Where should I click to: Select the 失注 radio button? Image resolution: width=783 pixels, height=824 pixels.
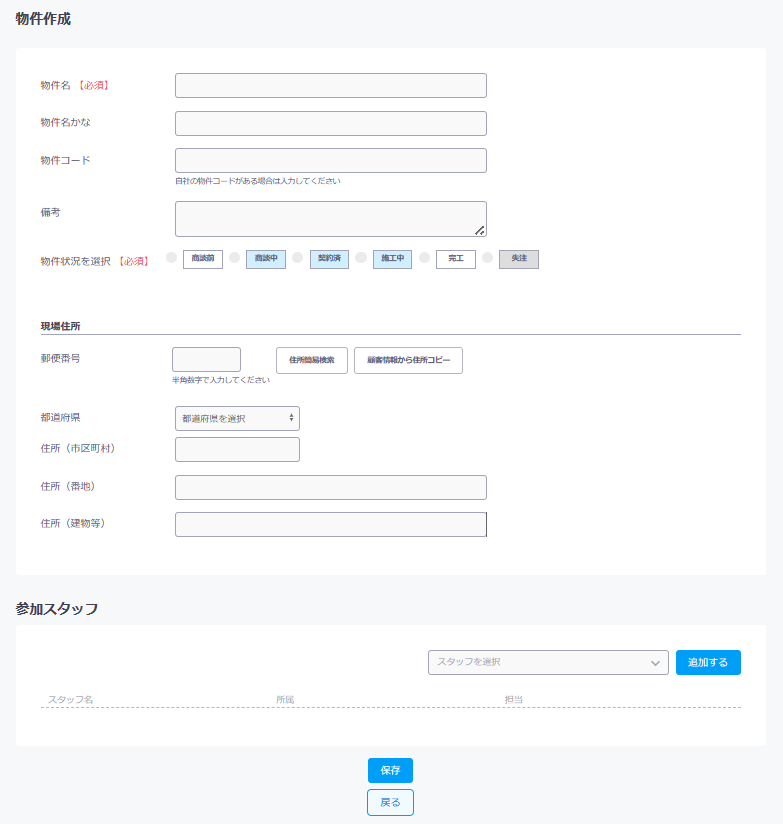[x=488, y=258]
